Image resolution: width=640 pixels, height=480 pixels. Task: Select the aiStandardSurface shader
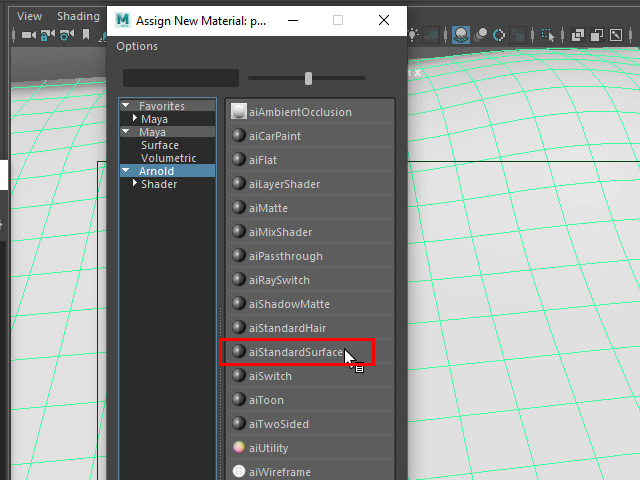point(296,352)
